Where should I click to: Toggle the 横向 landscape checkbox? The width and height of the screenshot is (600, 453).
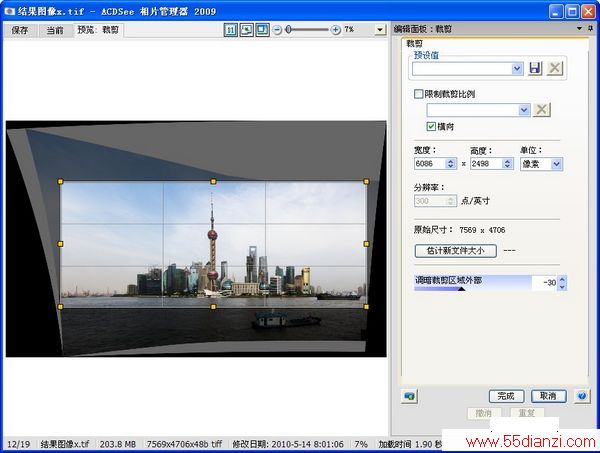(x=431, y=126)
